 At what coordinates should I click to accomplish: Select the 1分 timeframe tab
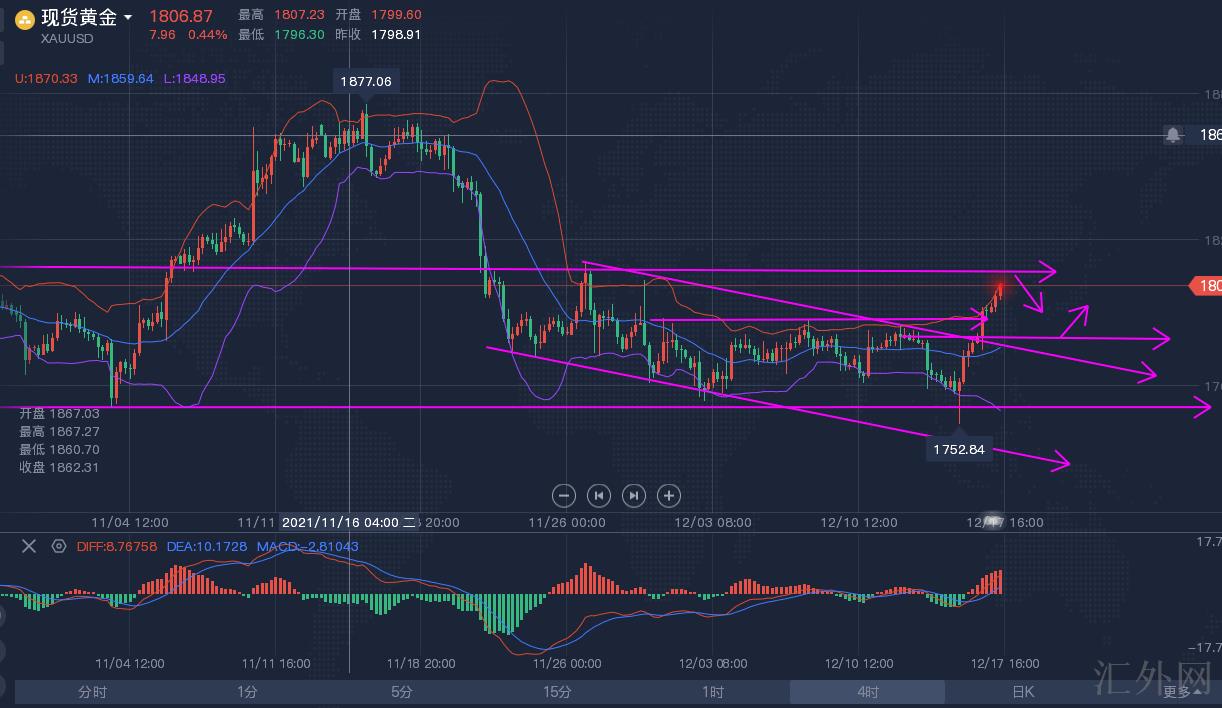(247, 692)
